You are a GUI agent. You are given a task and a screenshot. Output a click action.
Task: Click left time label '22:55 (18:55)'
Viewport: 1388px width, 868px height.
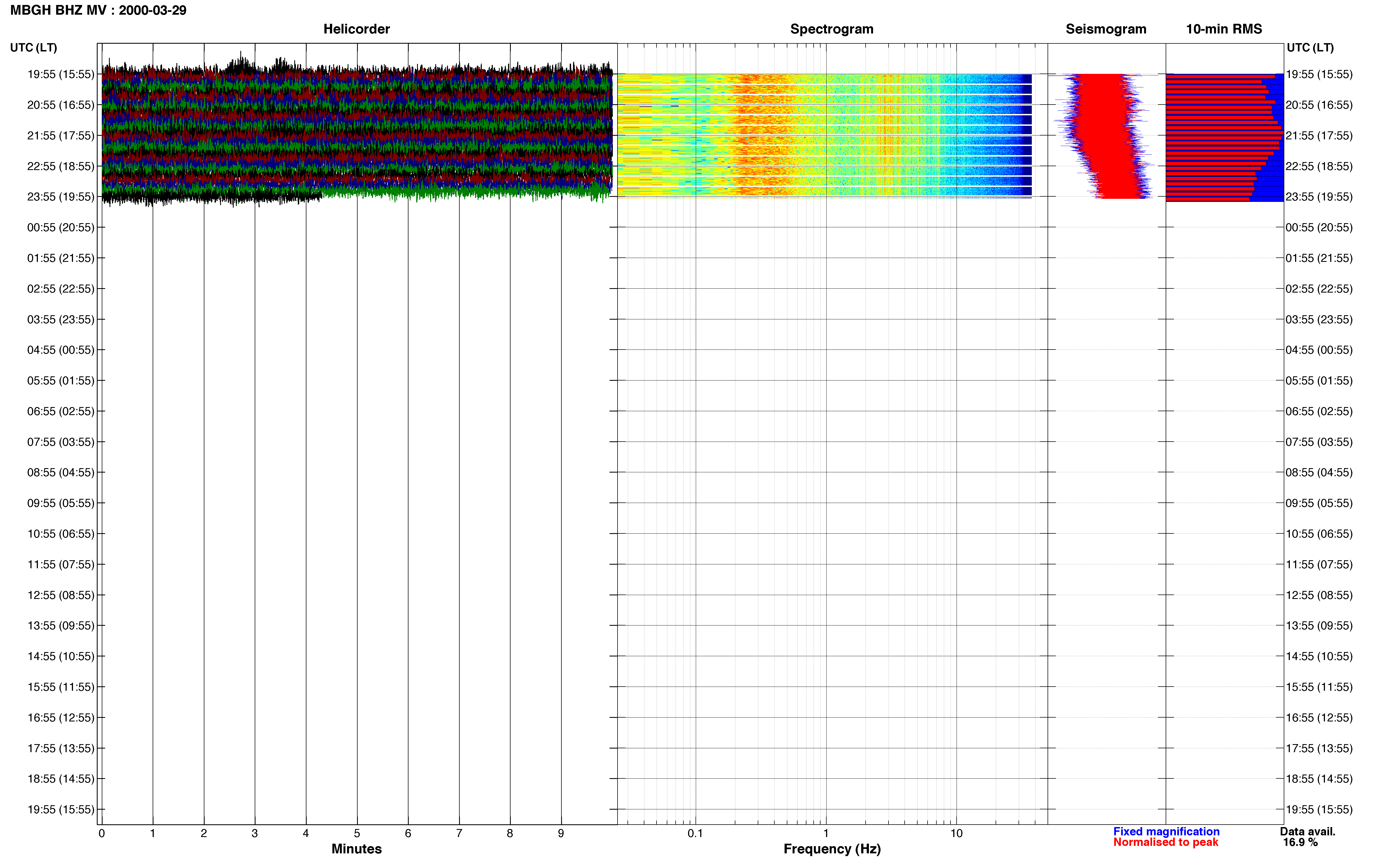click(x=61, y=166)
